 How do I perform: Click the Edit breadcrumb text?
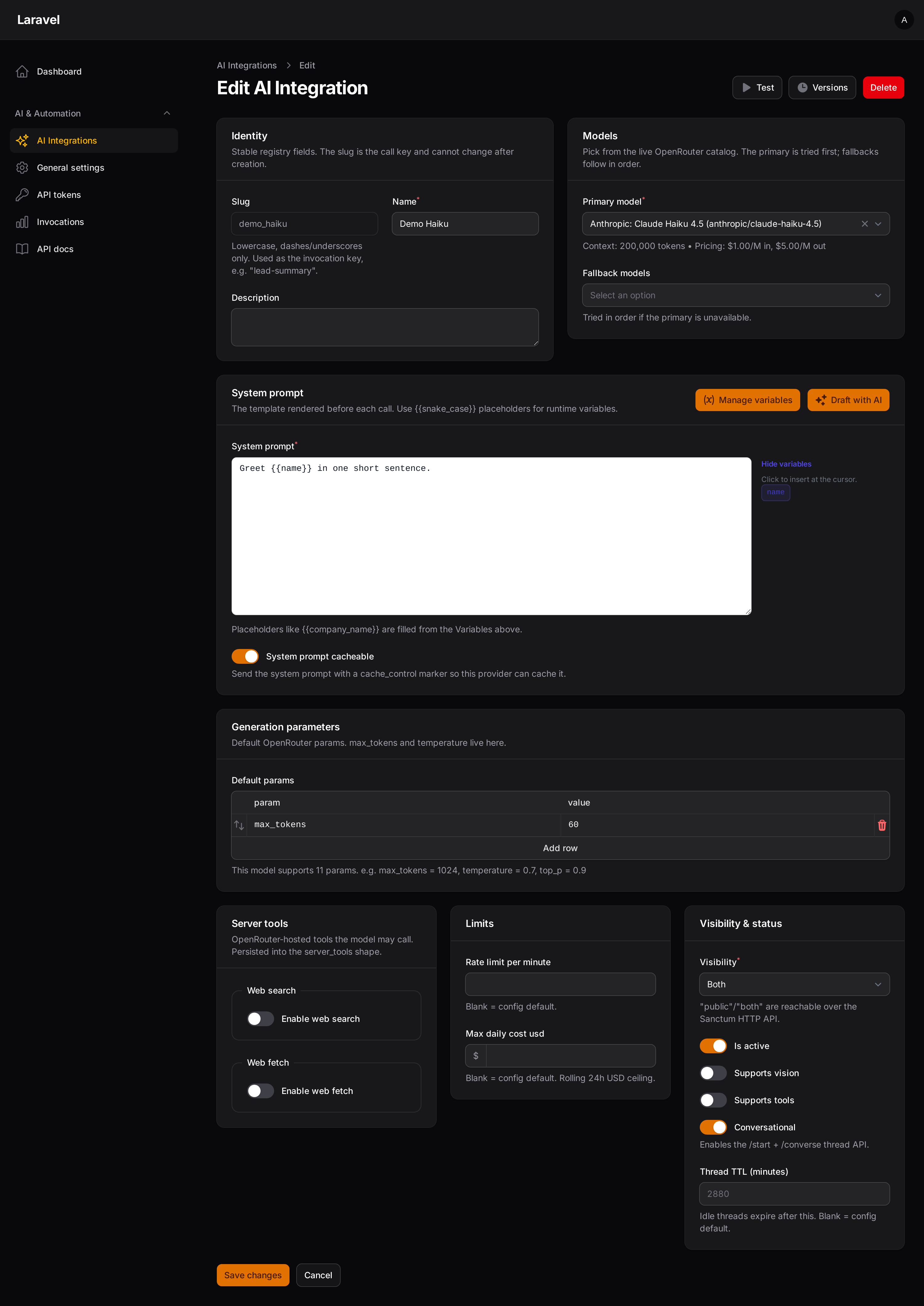tap(307, 65)
